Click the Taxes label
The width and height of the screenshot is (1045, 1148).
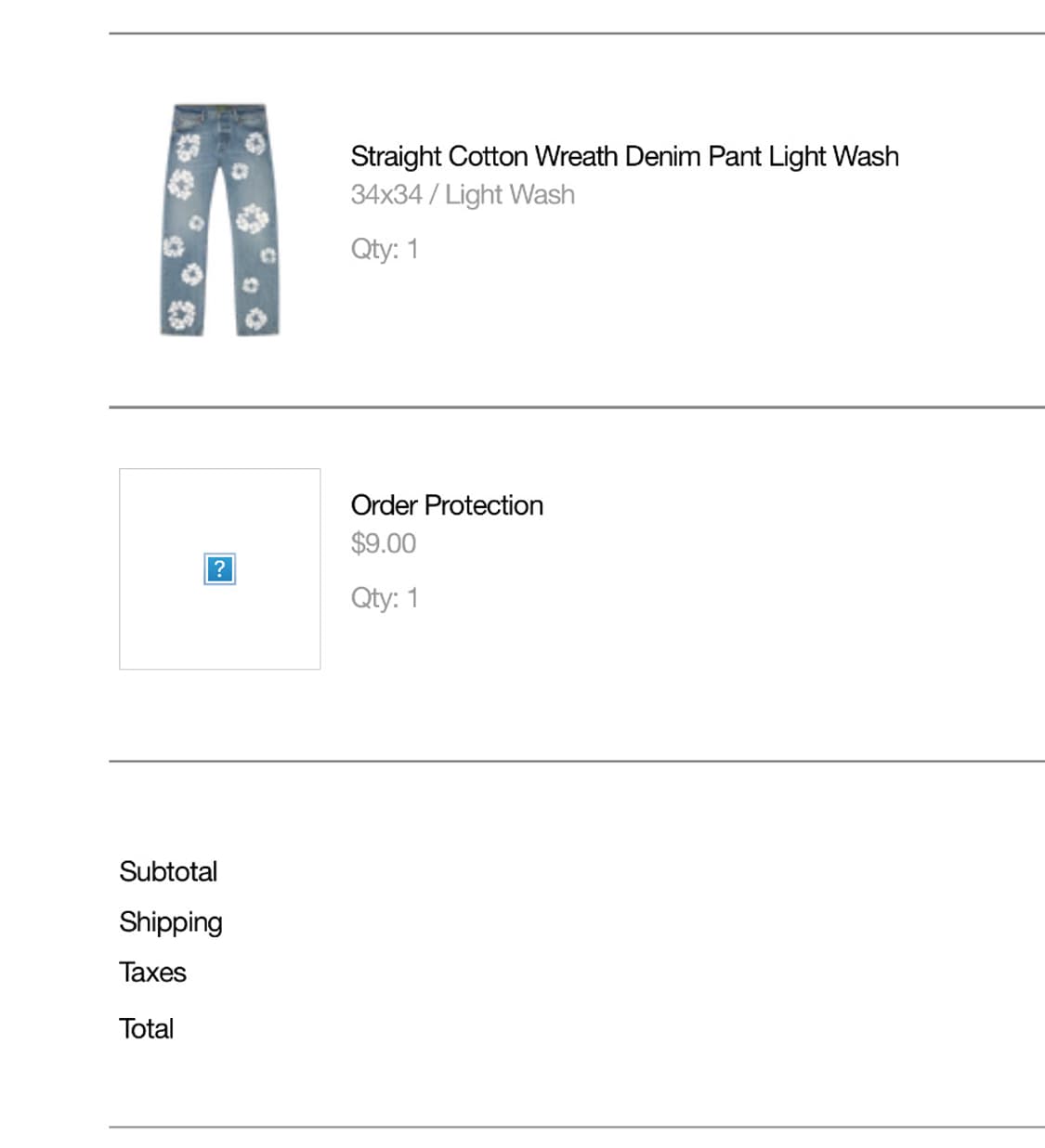coord(152,972)
